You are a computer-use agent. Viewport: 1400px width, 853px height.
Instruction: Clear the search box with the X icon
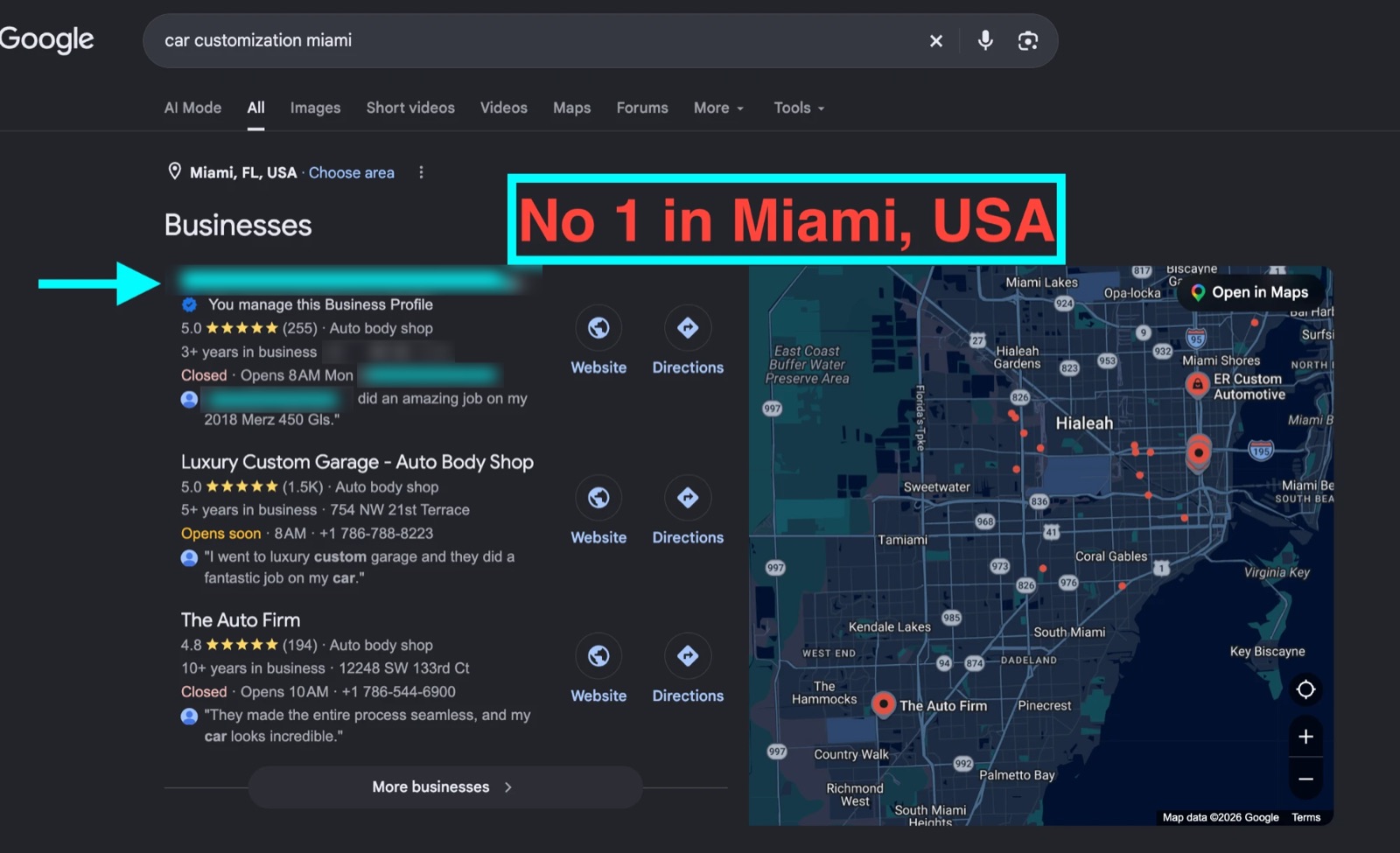pyautogui.click(x=935, y=40)
